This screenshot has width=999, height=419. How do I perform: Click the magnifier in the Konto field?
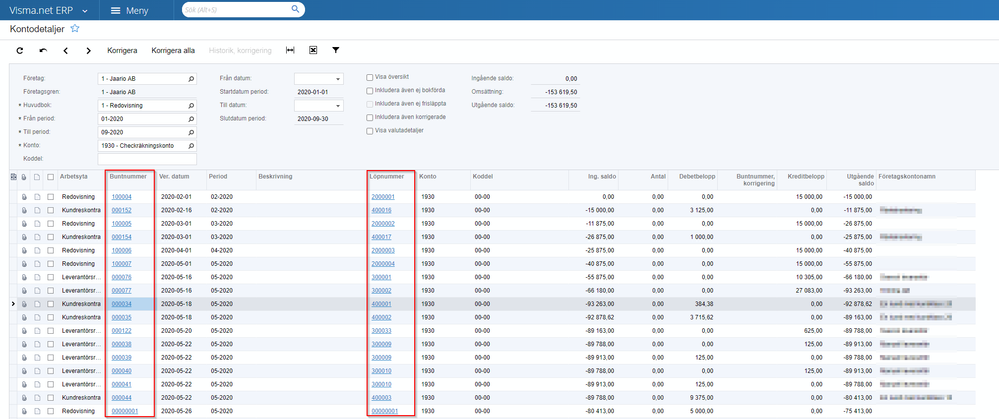coord(189,145)
